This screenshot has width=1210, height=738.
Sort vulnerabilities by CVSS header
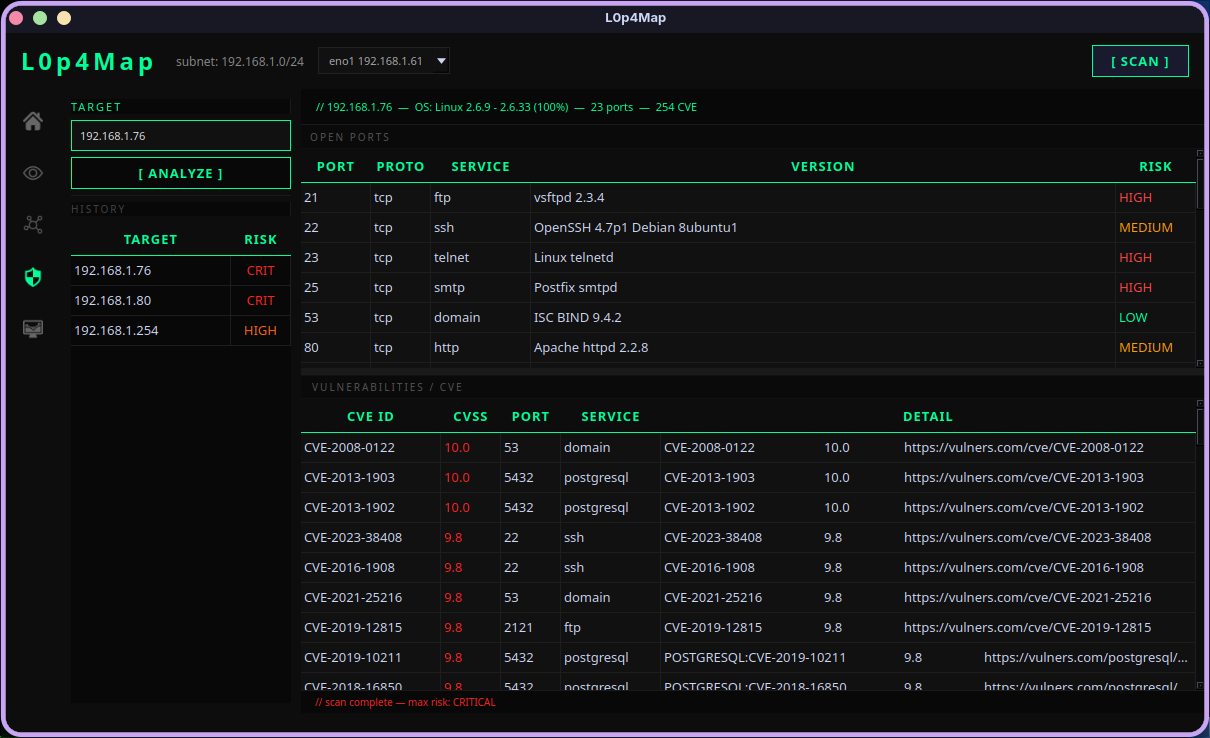[470, 417]
